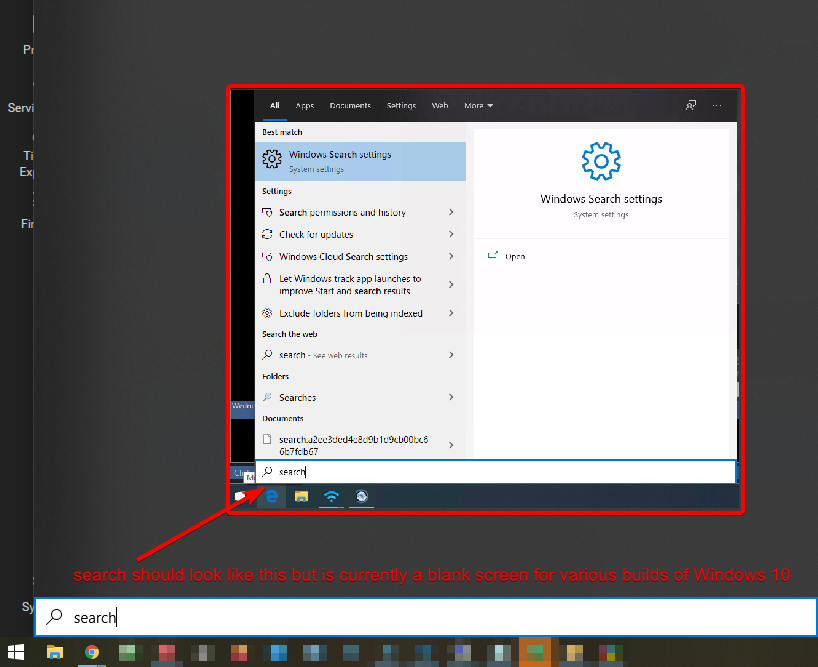Expand the Check for updates chevron

click(453, 234)
